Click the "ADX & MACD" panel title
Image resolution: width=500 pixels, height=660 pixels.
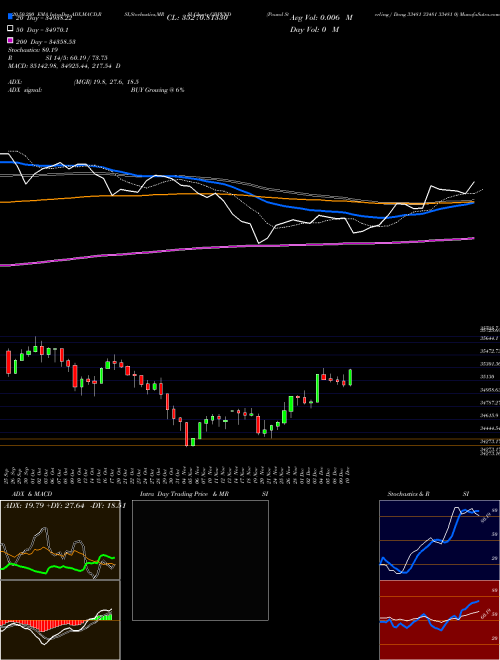click(x=32, y=494)
